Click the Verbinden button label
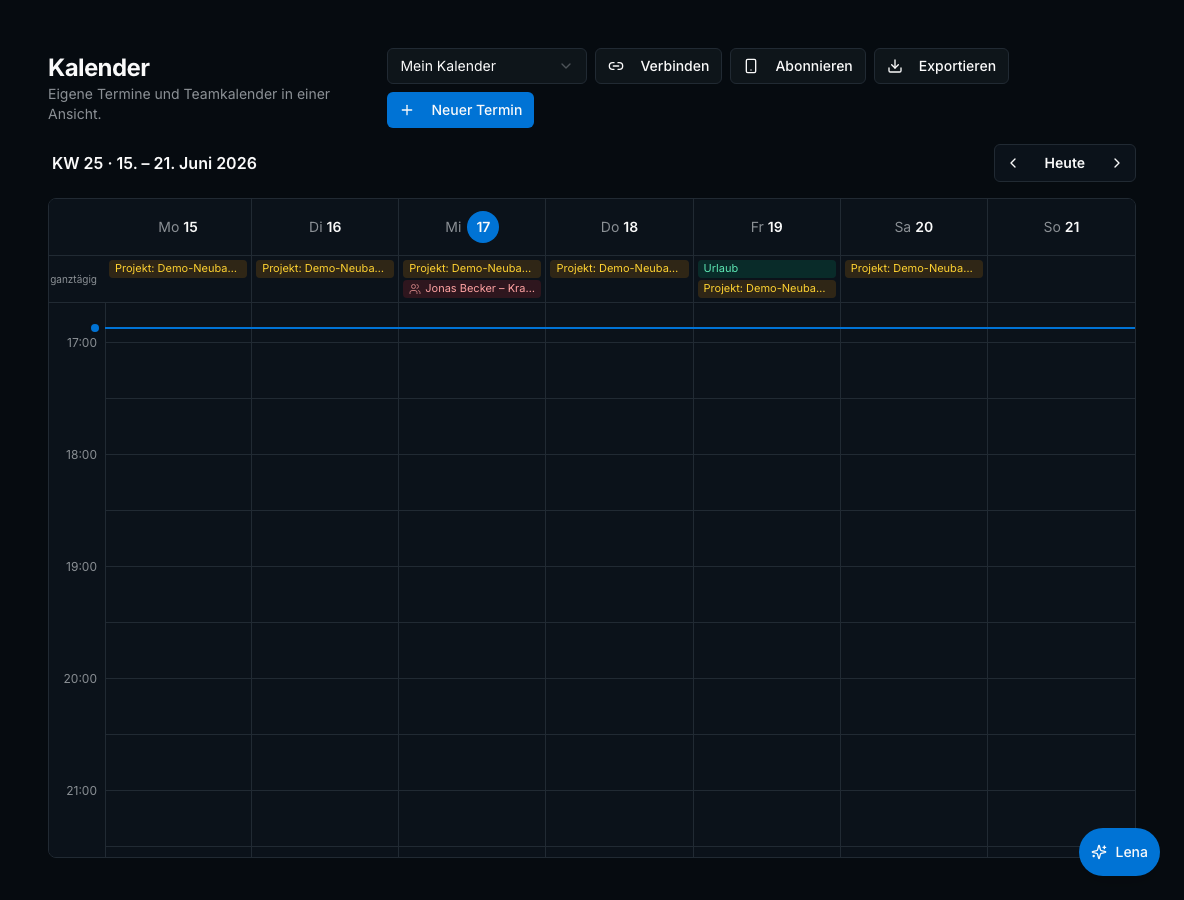This screenshot has height=900, width=1184. (x=674, y=66)
